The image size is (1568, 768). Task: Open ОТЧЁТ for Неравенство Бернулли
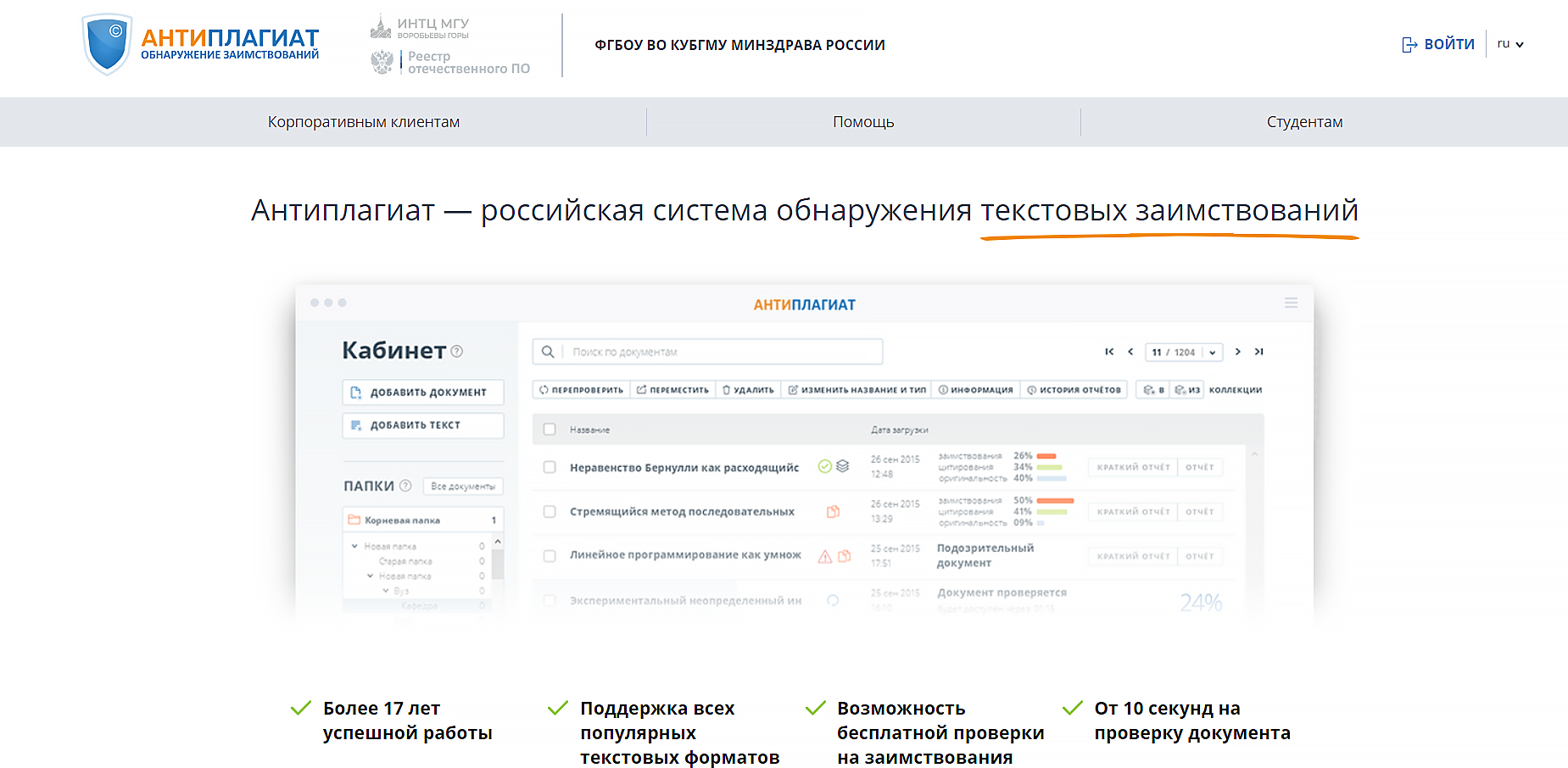click(1200, 467)
